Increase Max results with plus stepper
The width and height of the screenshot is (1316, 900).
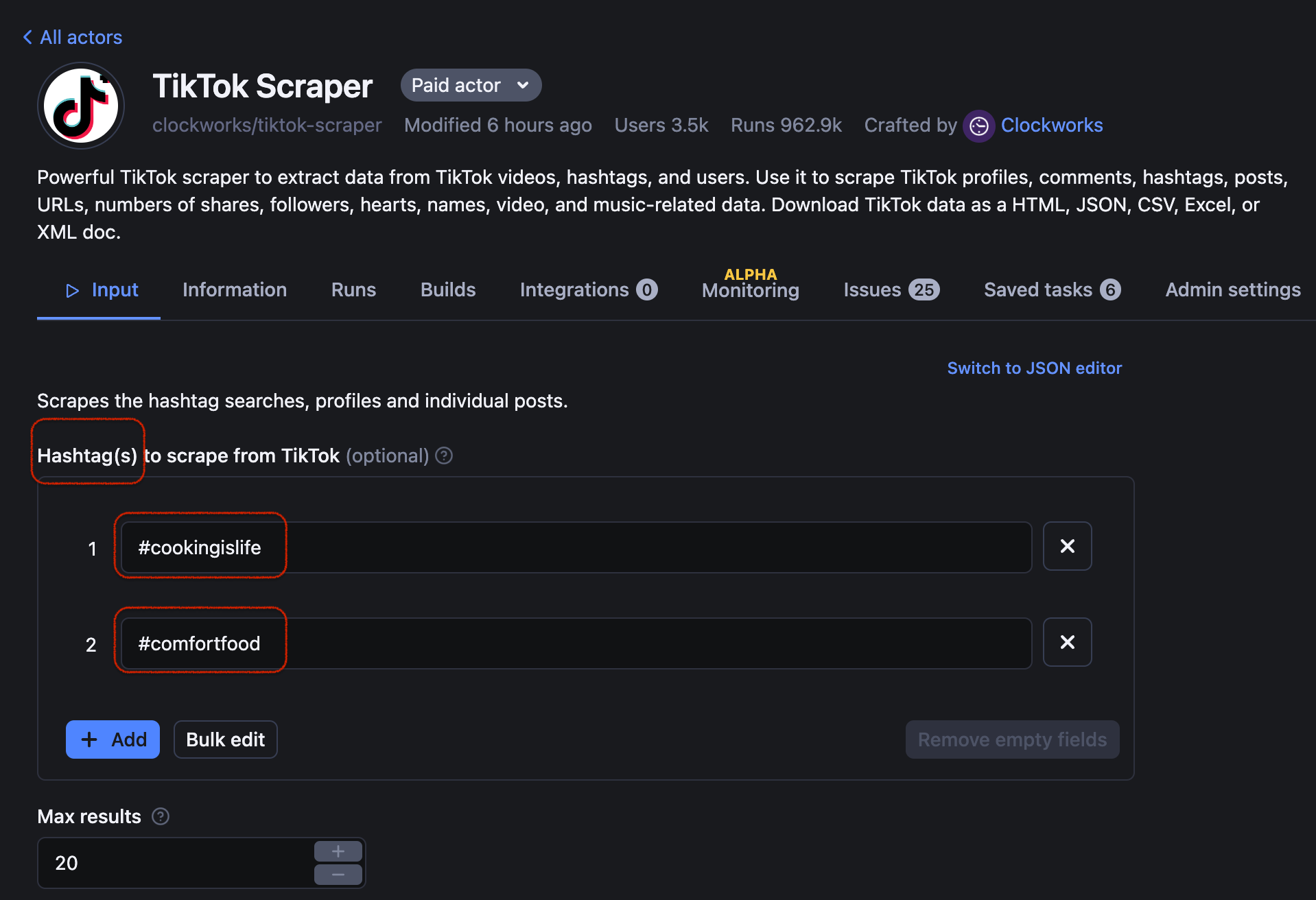click(338, 851)
